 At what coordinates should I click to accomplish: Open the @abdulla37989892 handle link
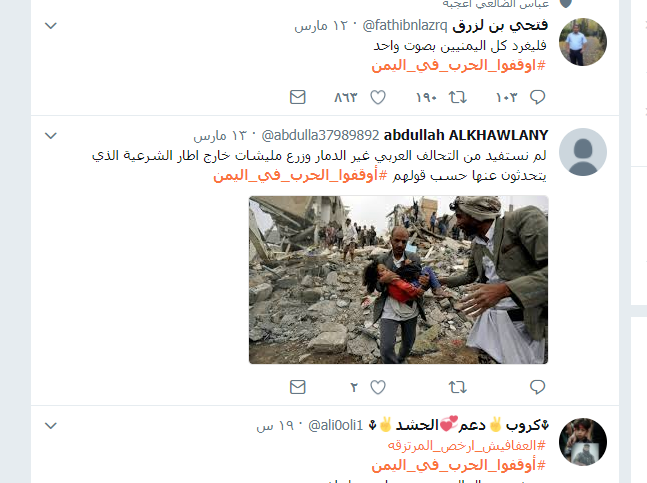point(320,135)
